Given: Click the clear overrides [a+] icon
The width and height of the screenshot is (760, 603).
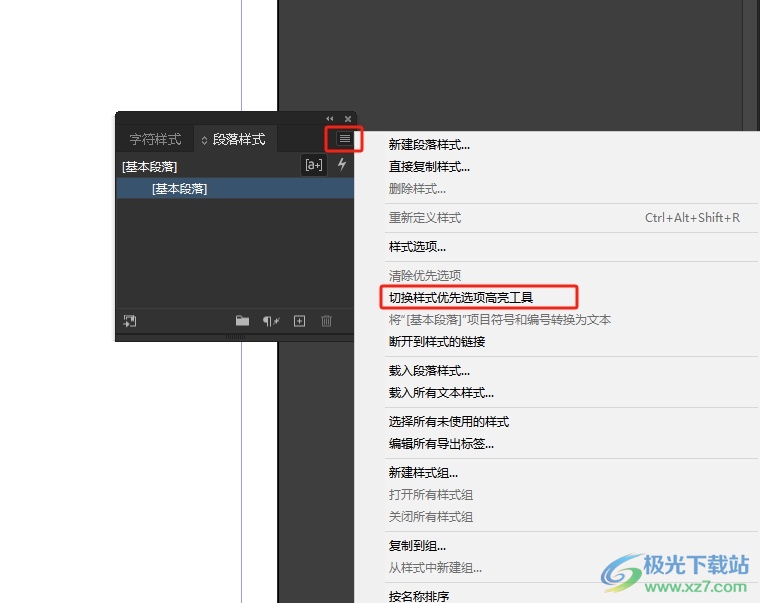Looking at the screenshot, I should 314,165.
